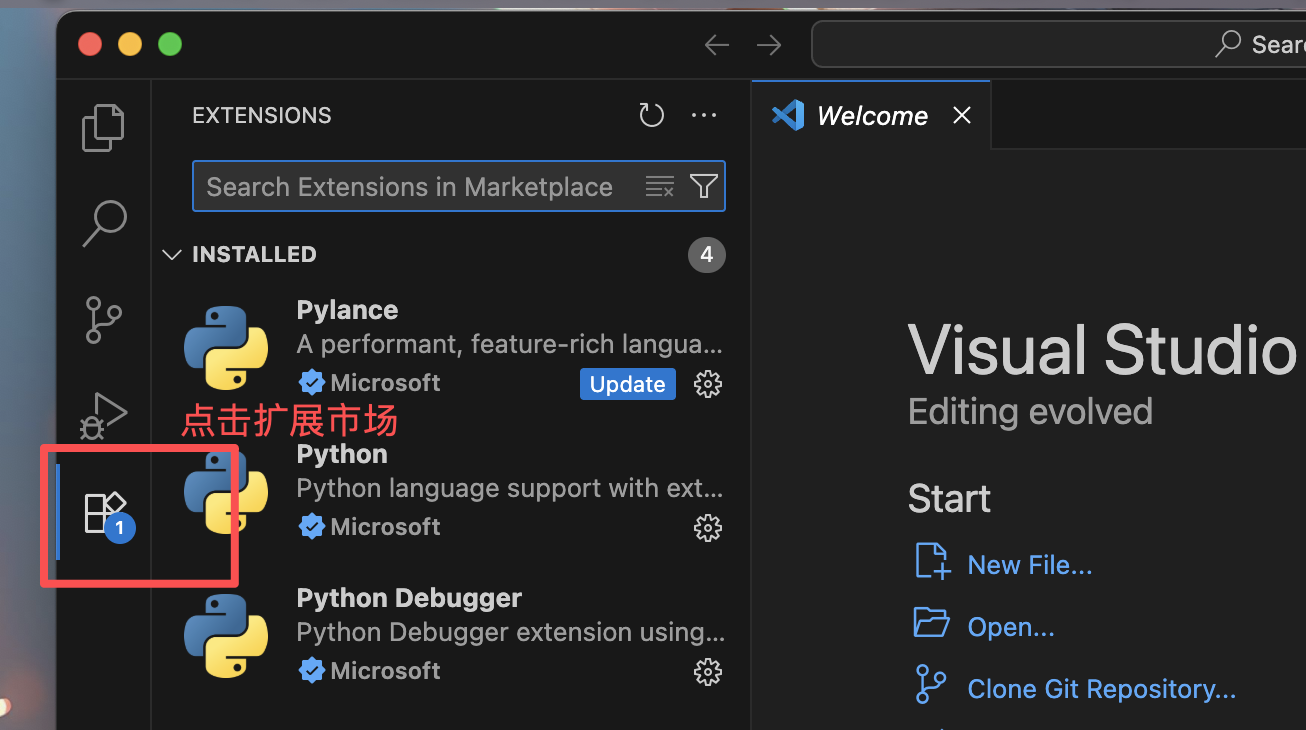Screen dimensions: 1306x730
Task: Open the Explorer view in activity bar
Action: [103, 128]
